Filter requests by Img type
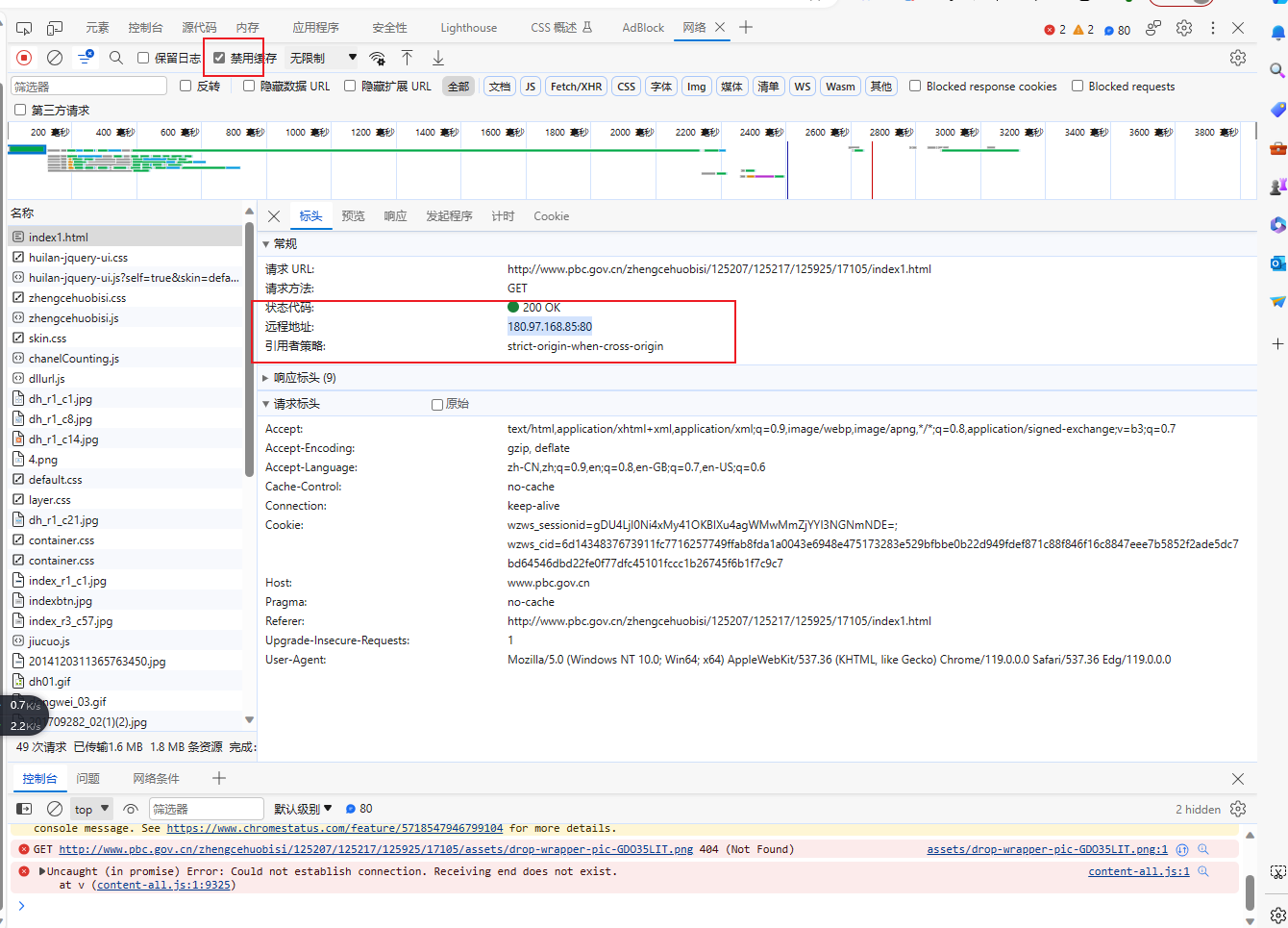The width and height of the screenshot is (1288, 928). pyautogui.click(x=697, y=87)
